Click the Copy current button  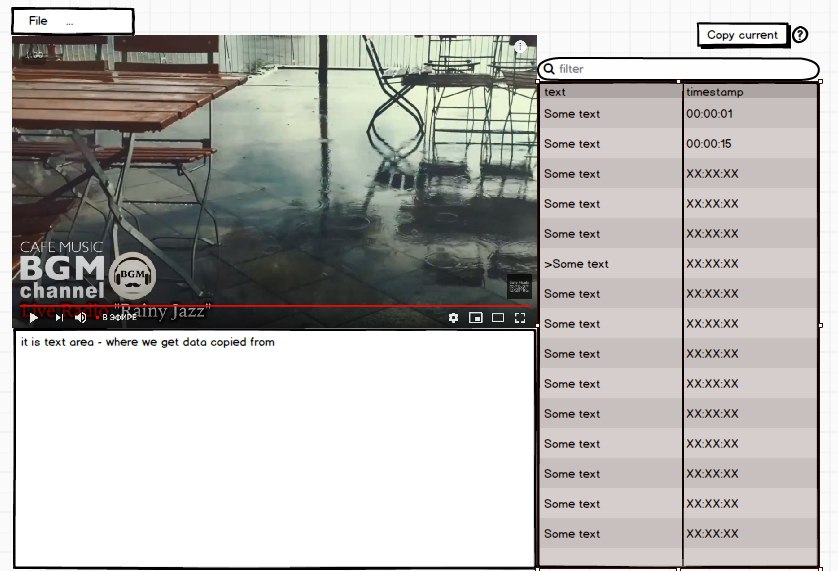click(742, 35)
